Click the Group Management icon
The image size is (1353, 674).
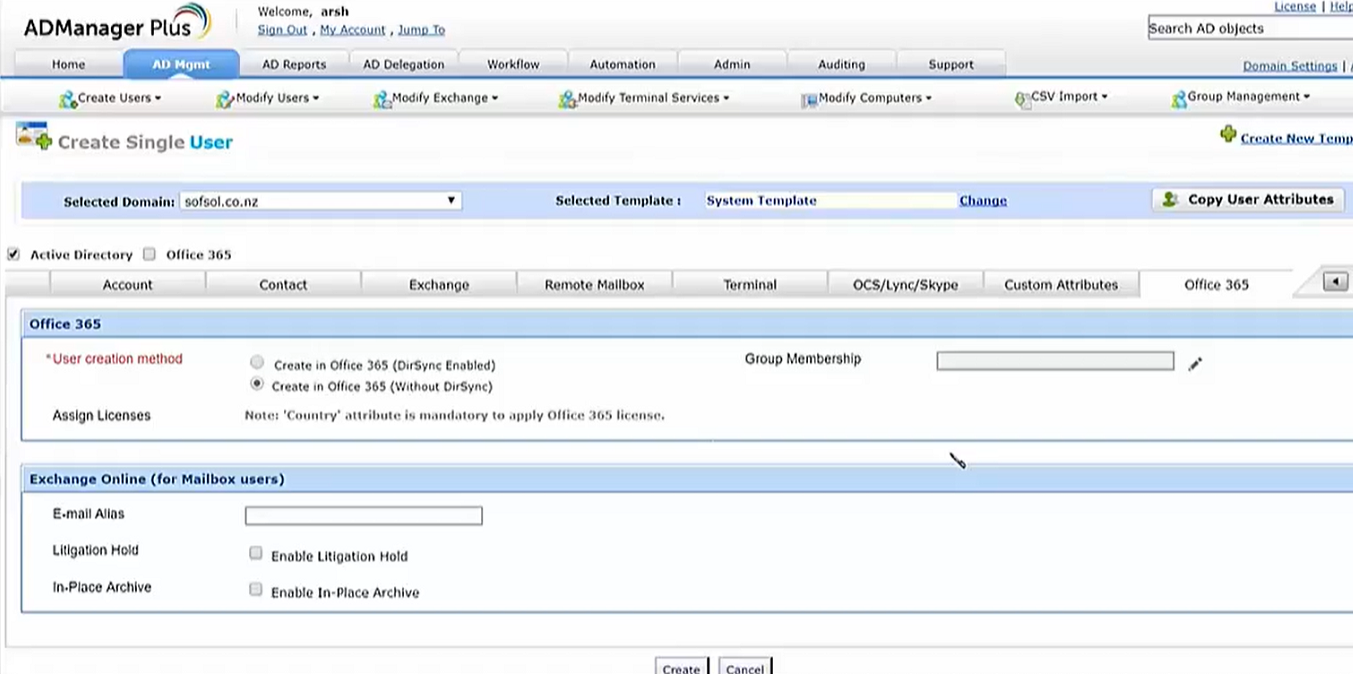[1178, 99]
